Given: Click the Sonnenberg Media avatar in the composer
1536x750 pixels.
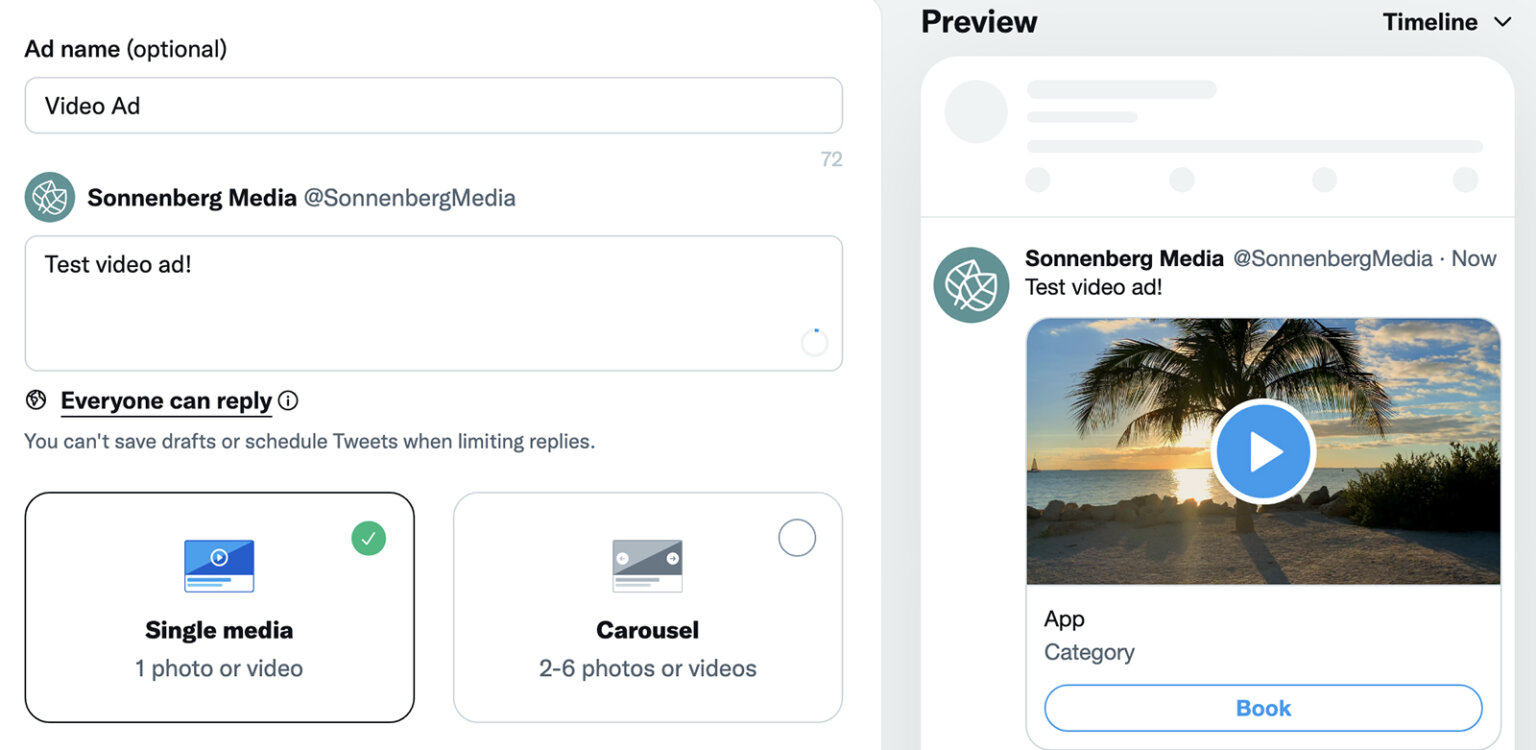Looking at the screenshot, I should click(49, 197).
